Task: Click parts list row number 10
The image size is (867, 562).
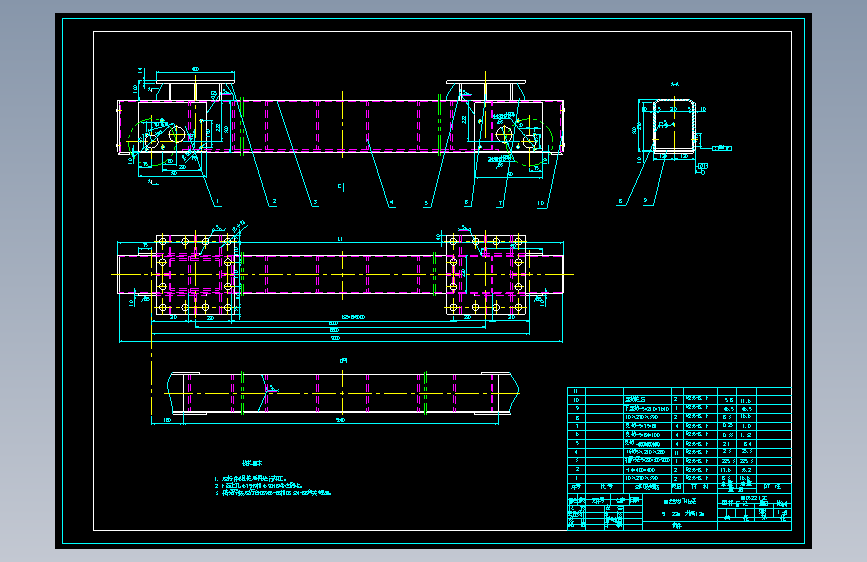Action: click(679, 399)
